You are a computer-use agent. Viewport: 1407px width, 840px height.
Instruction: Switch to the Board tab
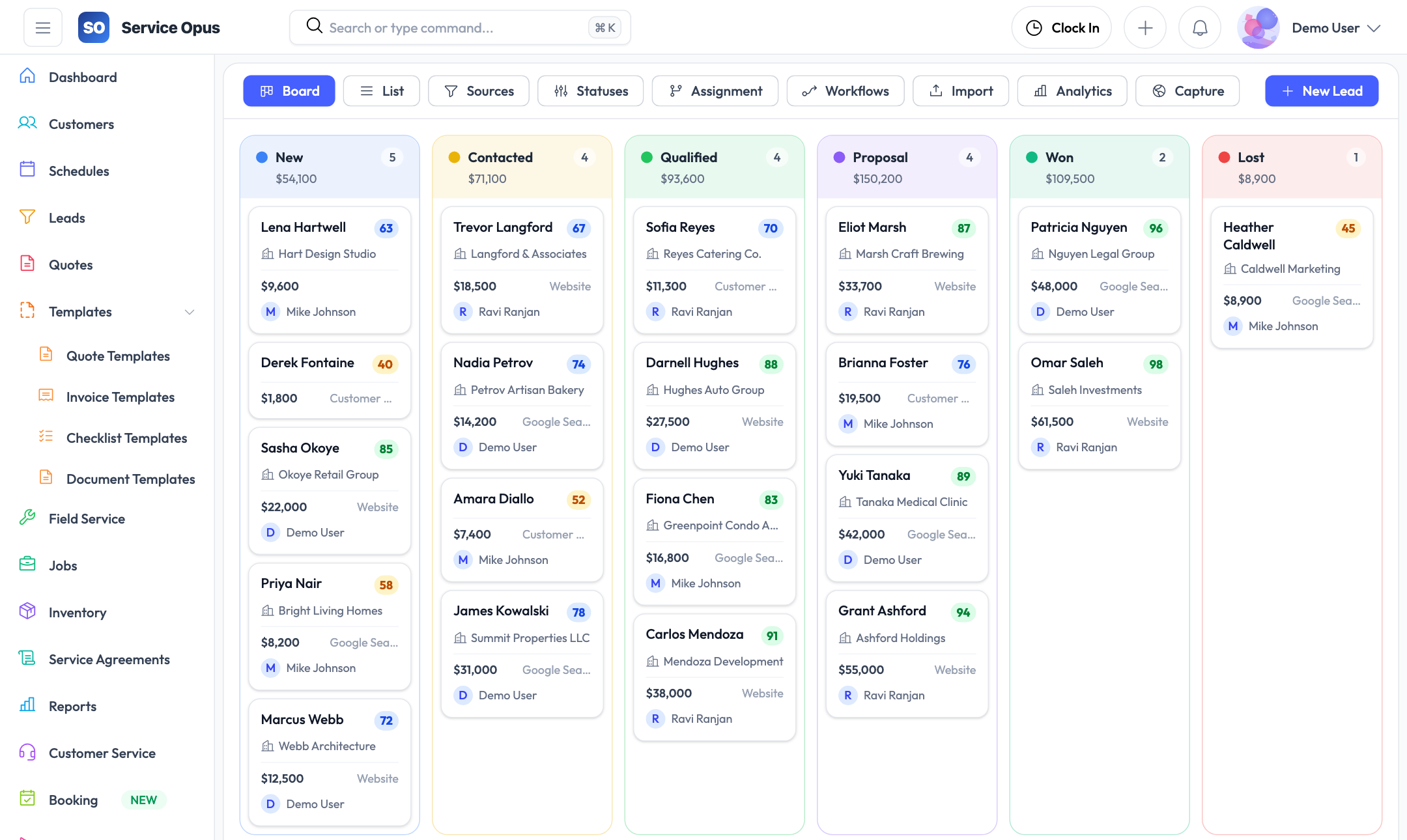pos(289,91)
